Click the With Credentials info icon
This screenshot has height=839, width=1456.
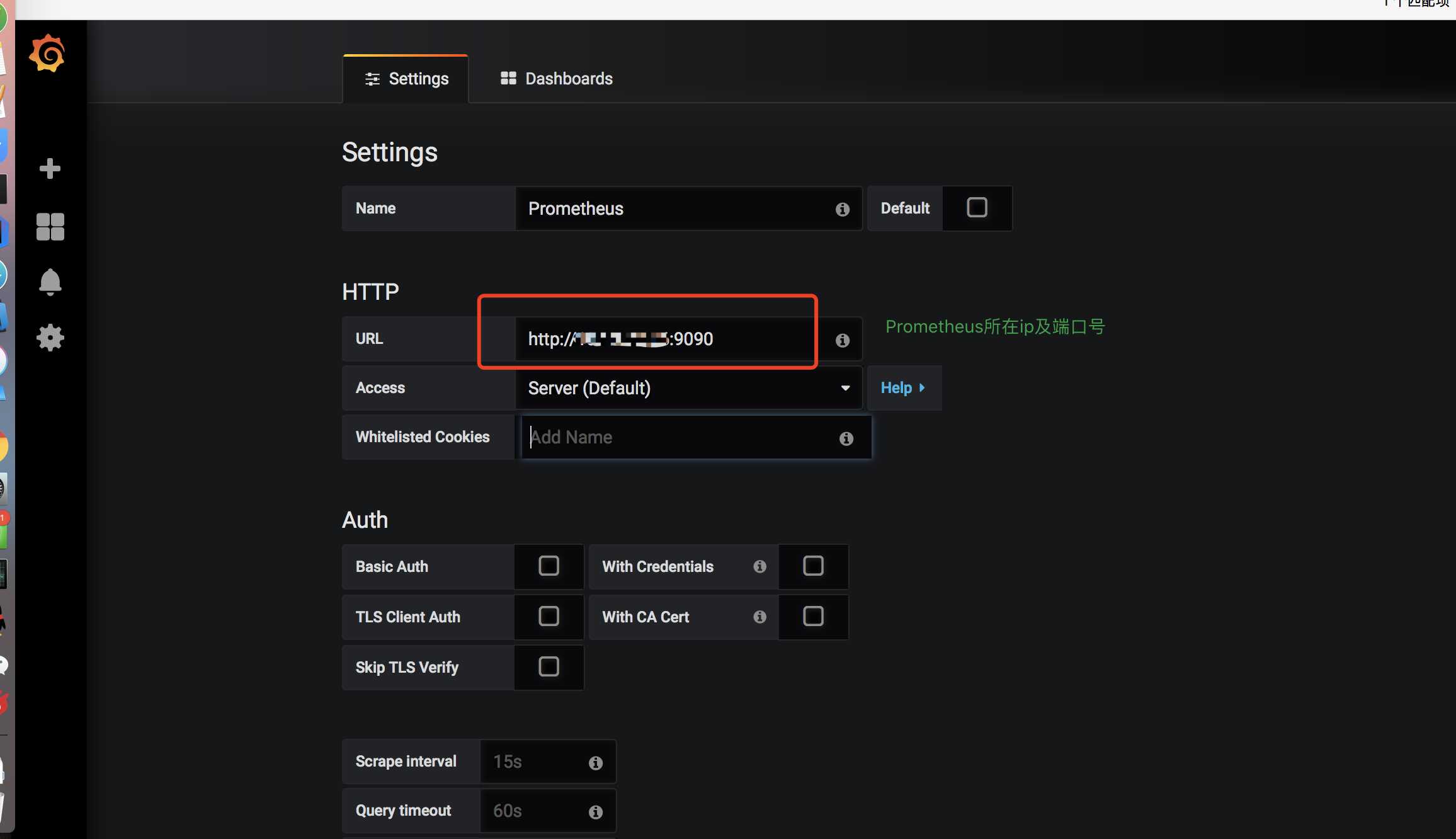point(759,565)
